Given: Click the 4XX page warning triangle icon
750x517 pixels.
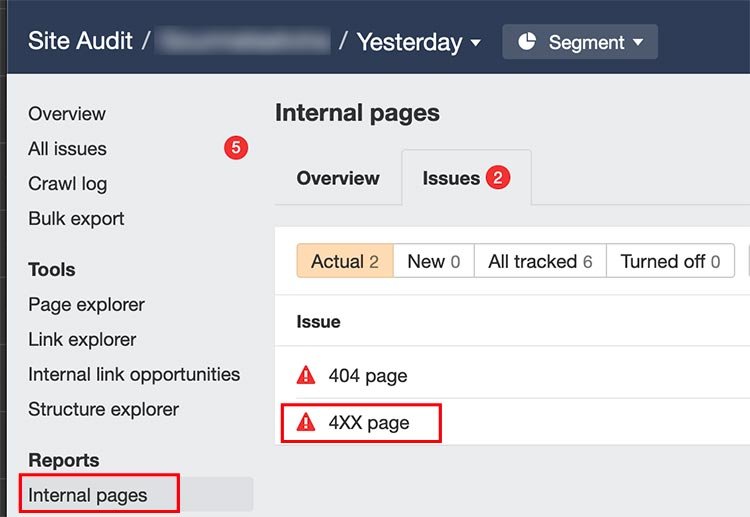Looking at the screenshot, I should pos(306,423).
